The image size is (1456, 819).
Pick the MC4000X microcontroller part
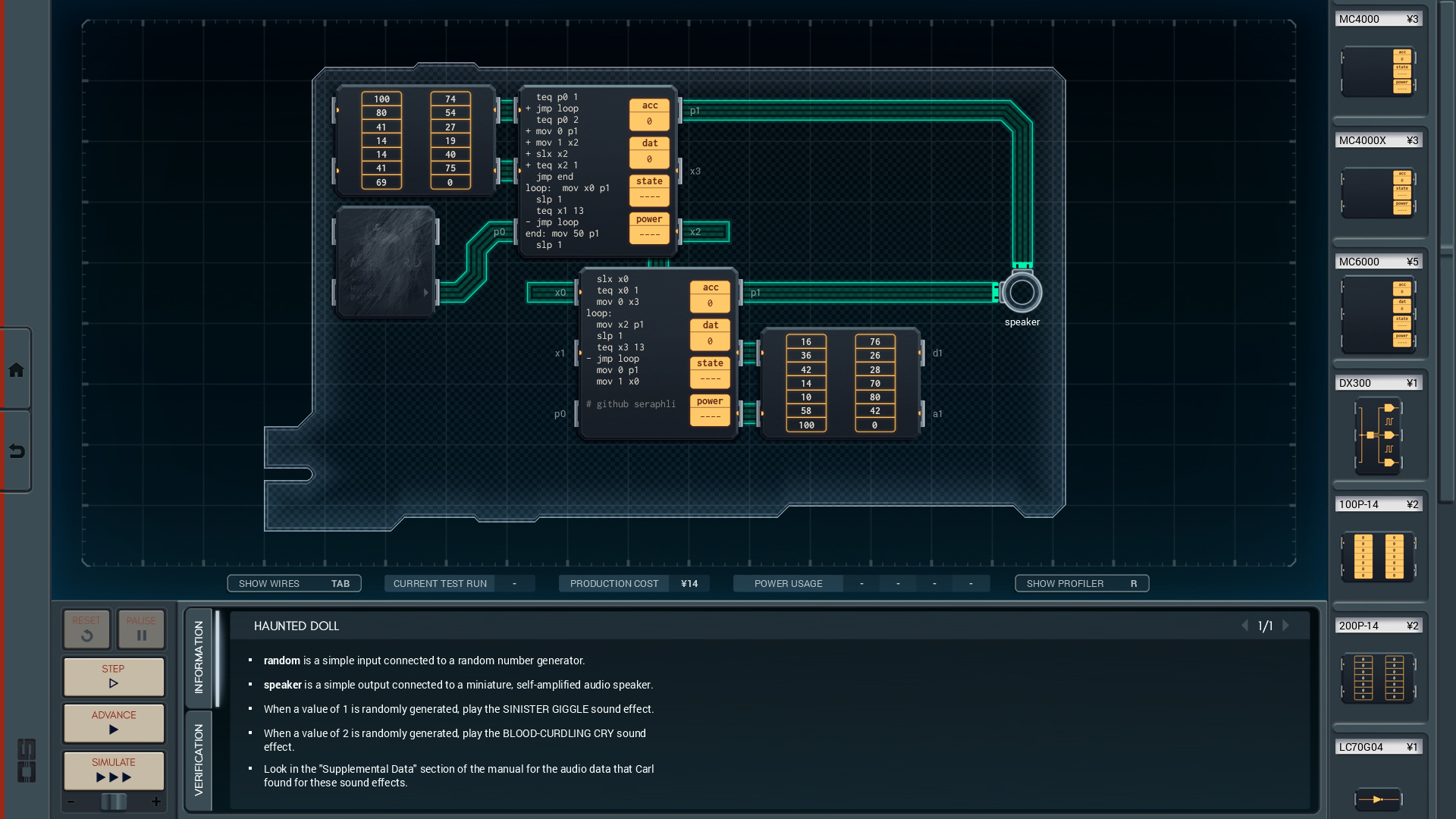click(x=1378, y=193)
